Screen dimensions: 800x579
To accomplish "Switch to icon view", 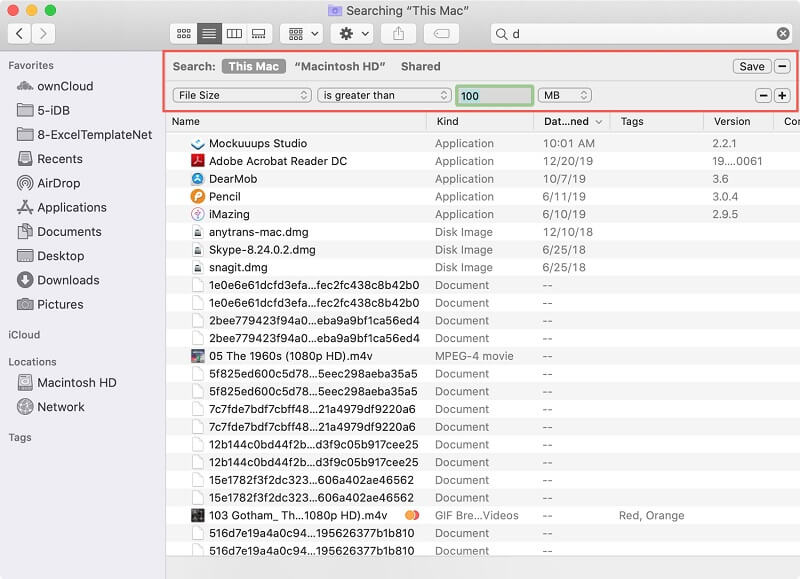I will pyautogui.click(x=184, y=34).
